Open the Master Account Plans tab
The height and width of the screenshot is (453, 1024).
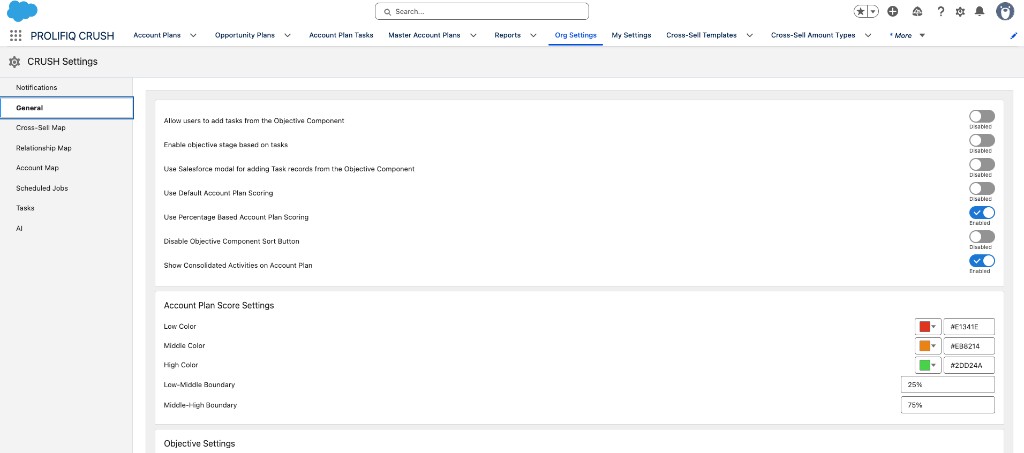coord(424,36)
